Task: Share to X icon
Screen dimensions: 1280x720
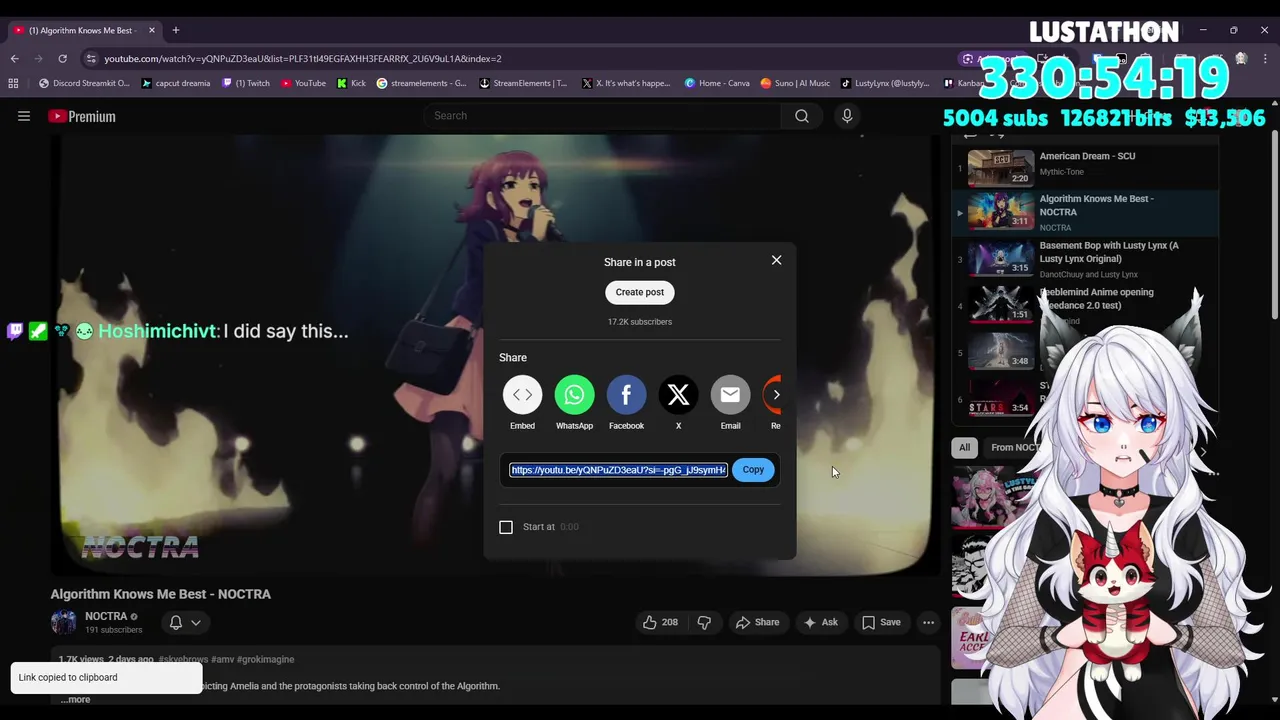Action: click(x=678, y=395)
